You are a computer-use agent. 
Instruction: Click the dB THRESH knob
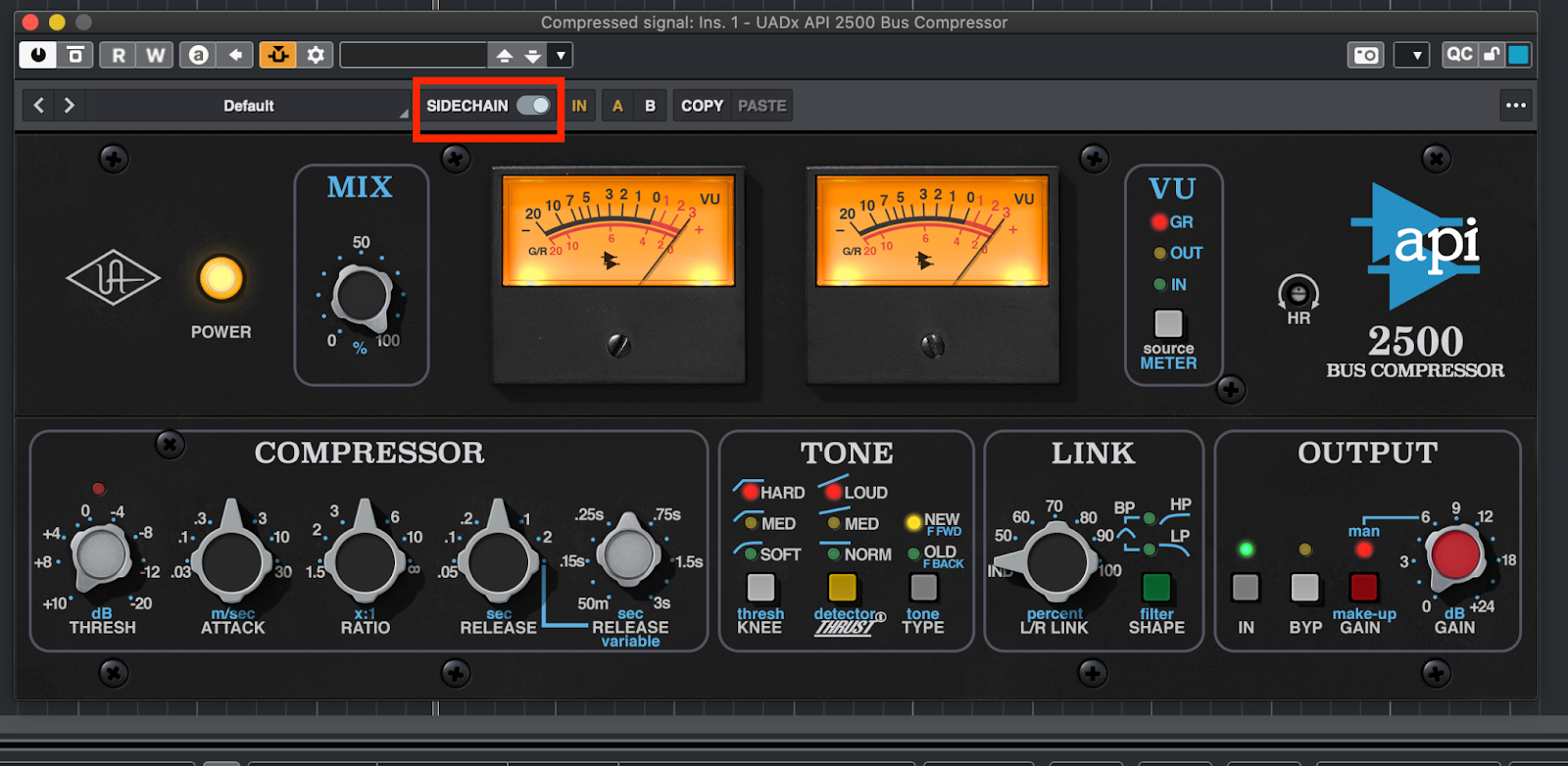[x=102, y=555]
